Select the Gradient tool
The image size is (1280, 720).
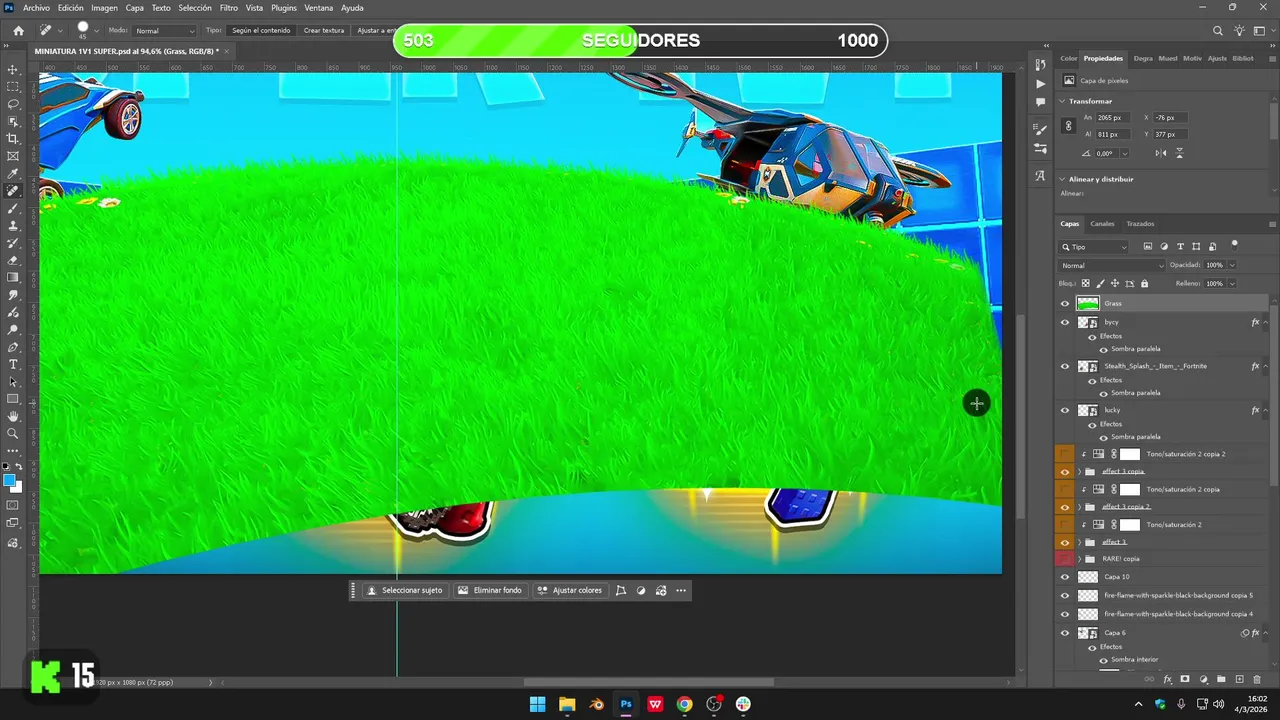pyautogui.click(x=13, y=277)
